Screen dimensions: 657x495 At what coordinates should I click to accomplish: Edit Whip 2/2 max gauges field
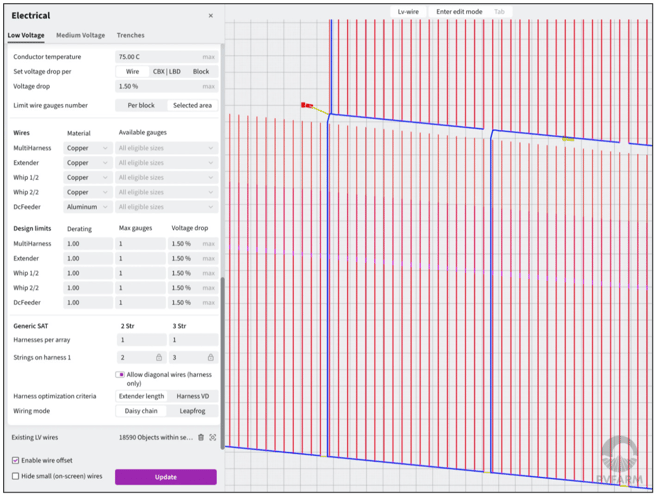click(140, 288)
